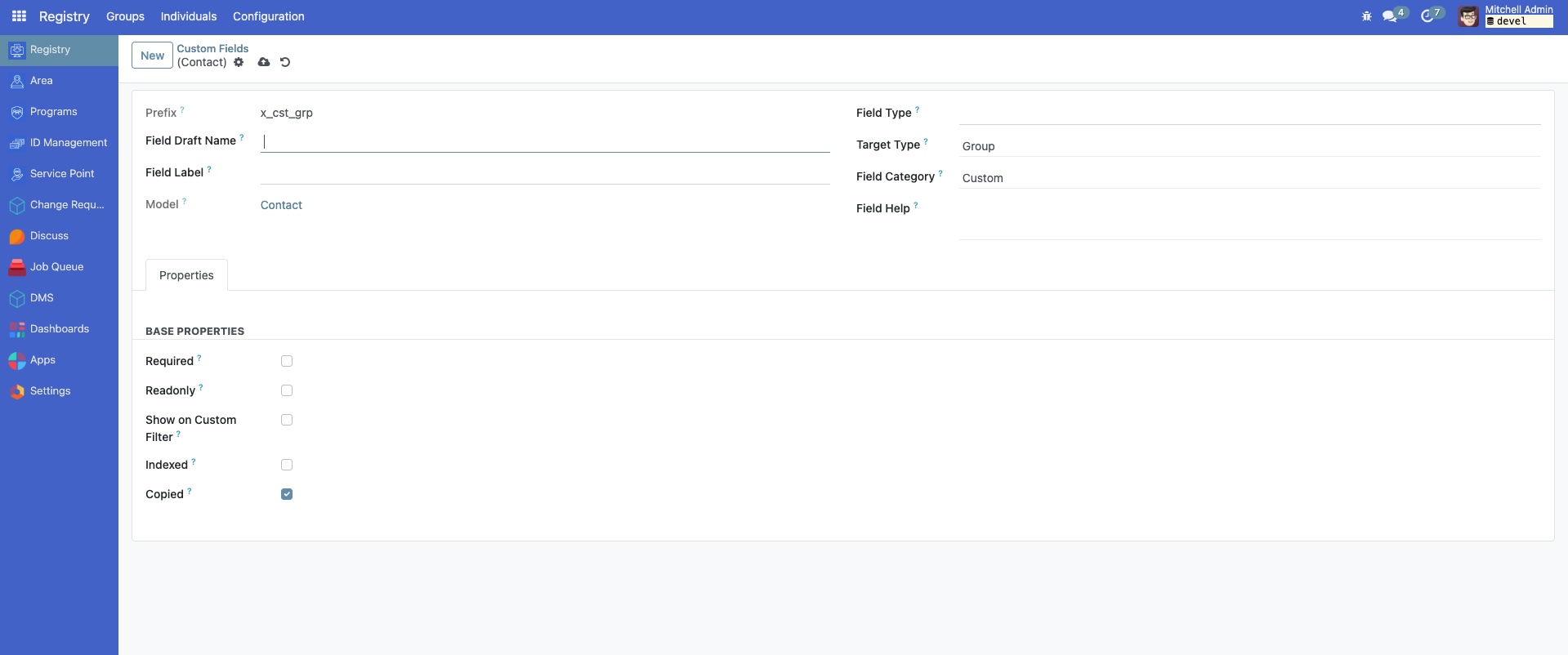This screenshot has width=1568, height=655.
Task: Click the Dashboards sidebar icon
Action: (x=17, y=330)
